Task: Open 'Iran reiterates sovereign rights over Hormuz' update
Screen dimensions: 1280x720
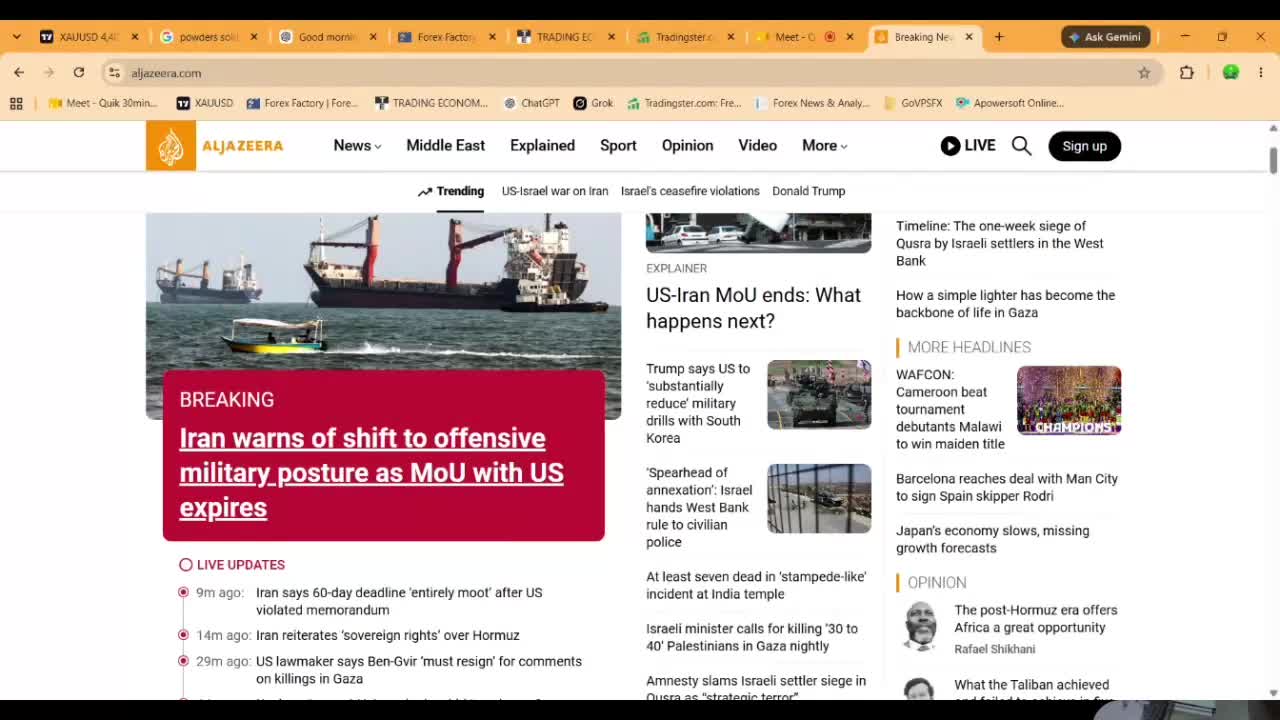Action: tap(388, 635)
